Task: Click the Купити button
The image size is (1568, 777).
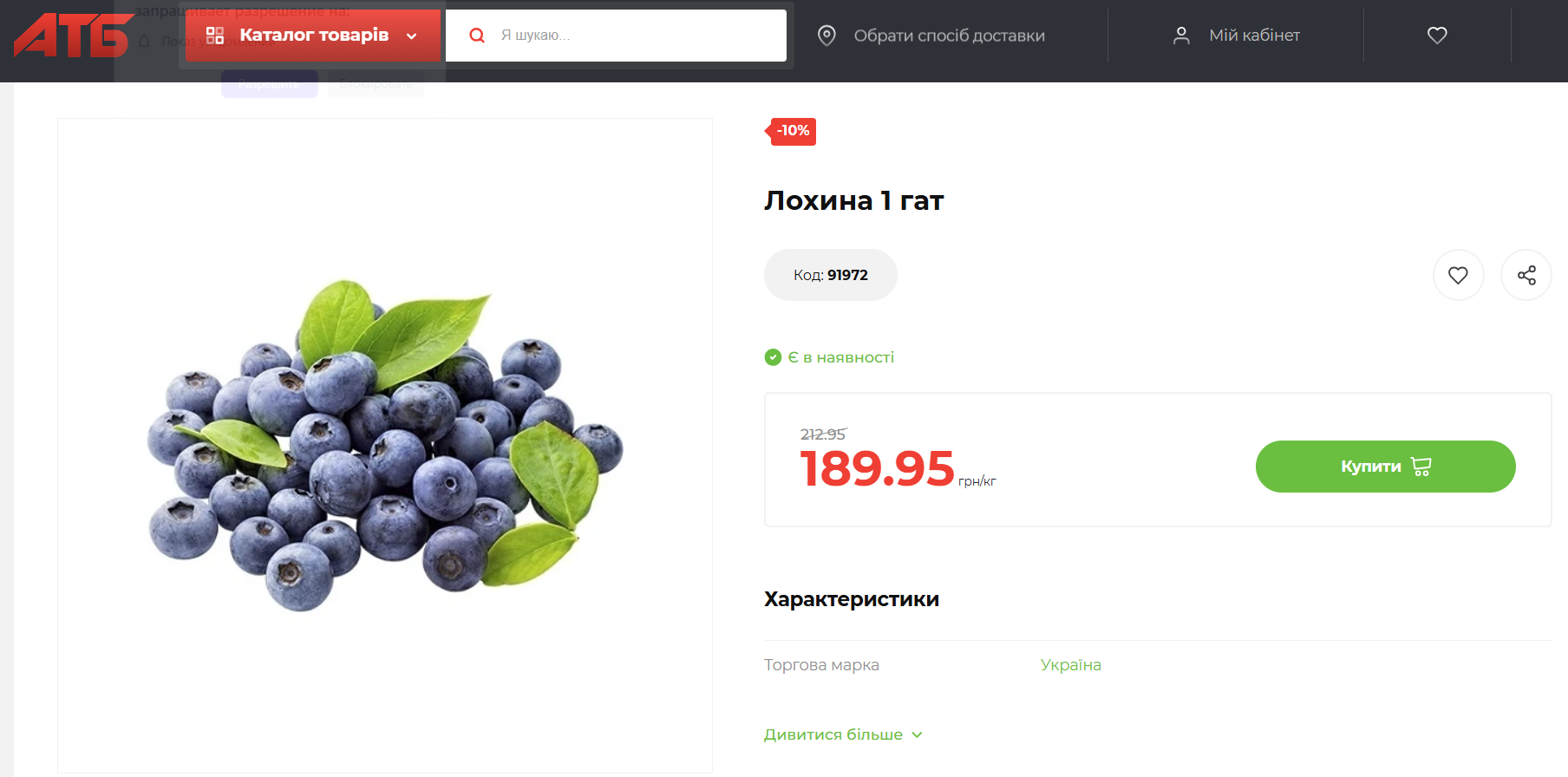Action: point(1385,467)
